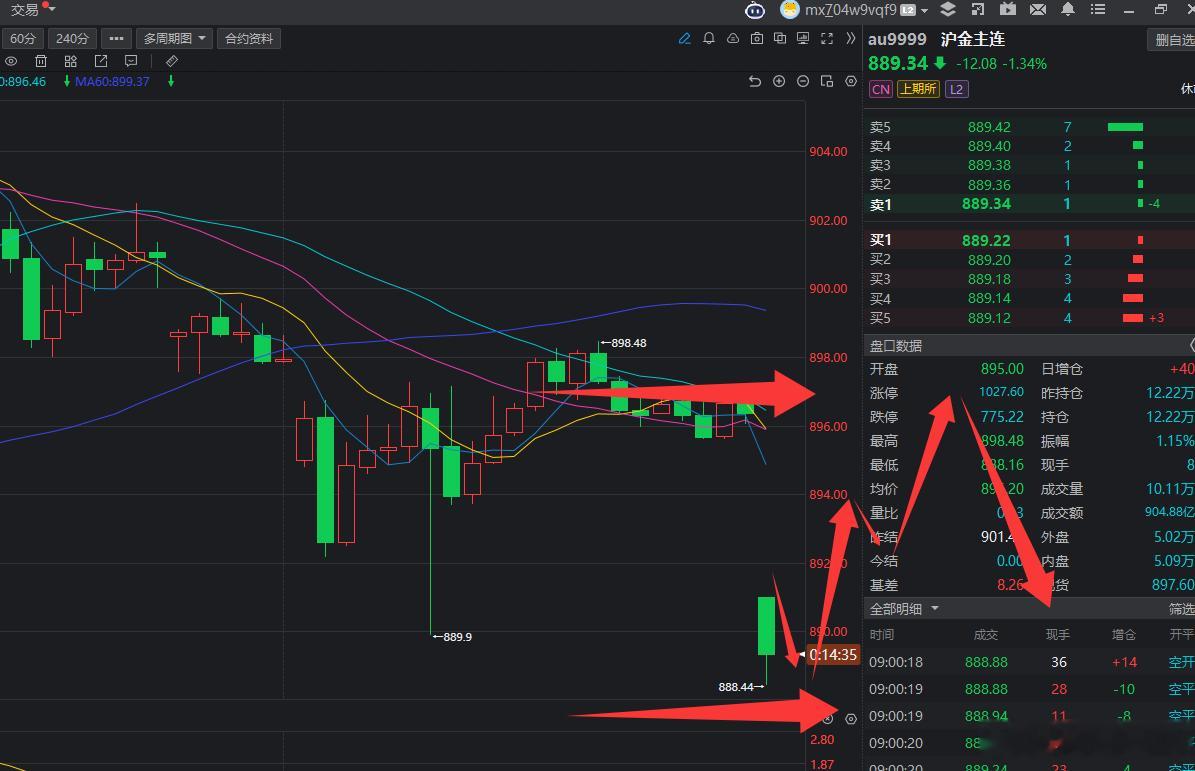The width and height of the screenshot is (1195, 771).
Task: Open title bar notification bell
Action: click(1068, 9)
